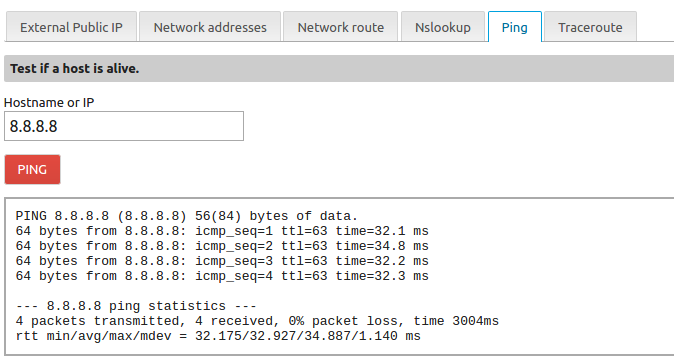Viewport: 674px width, 364px height.
Task: Select the Network route tab
Action: pos(340,27)
